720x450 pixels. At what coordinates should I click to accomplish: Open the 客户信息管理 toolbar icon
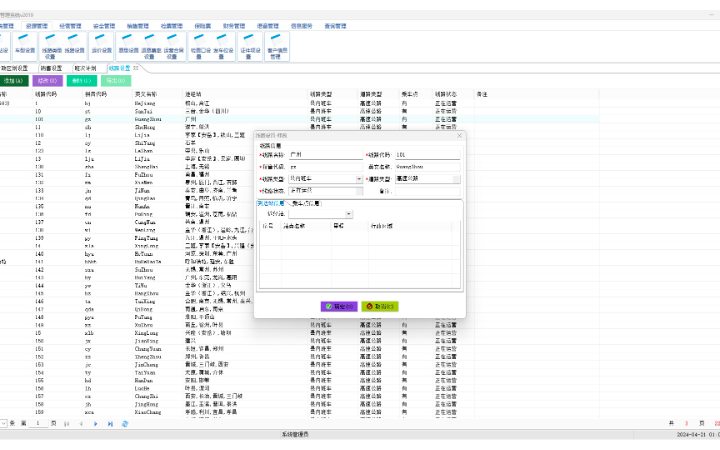[277, 46]
